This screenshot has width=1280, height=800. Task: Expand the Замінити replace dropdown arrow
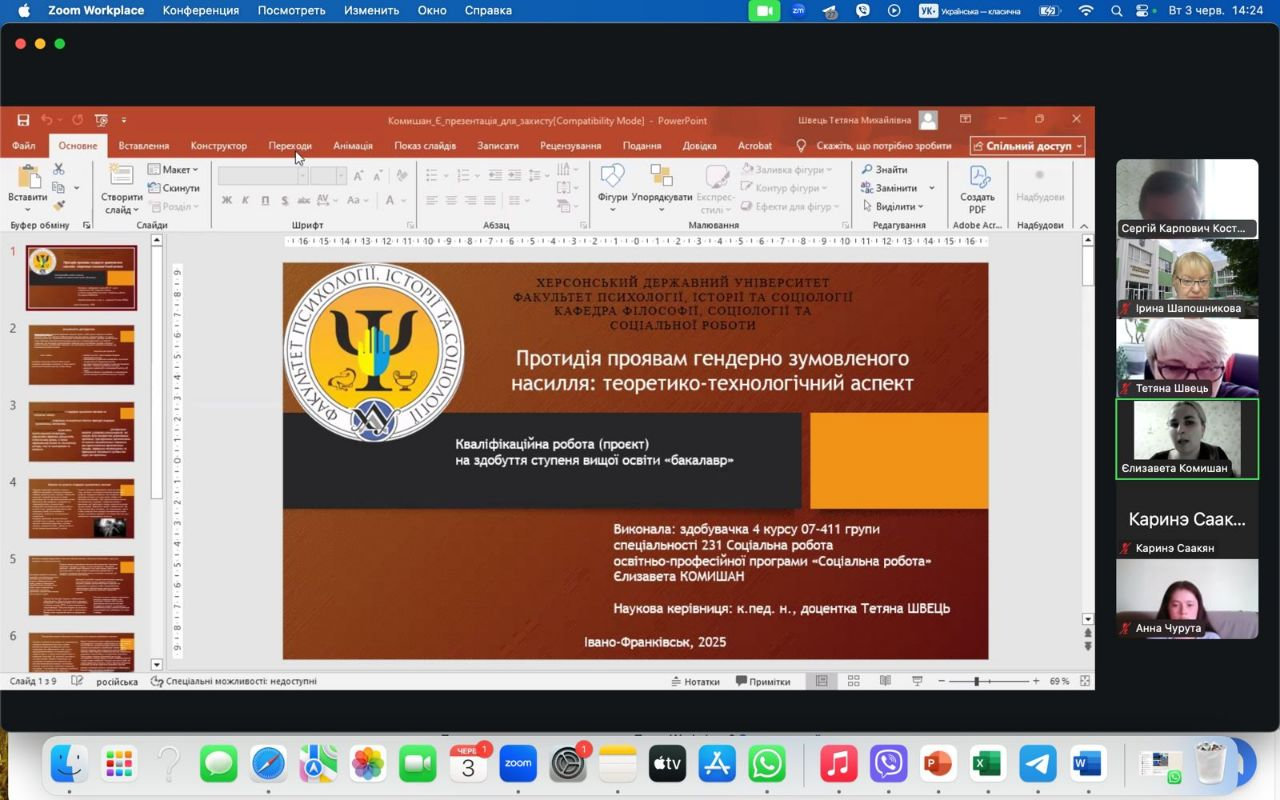tap(931, 188)
